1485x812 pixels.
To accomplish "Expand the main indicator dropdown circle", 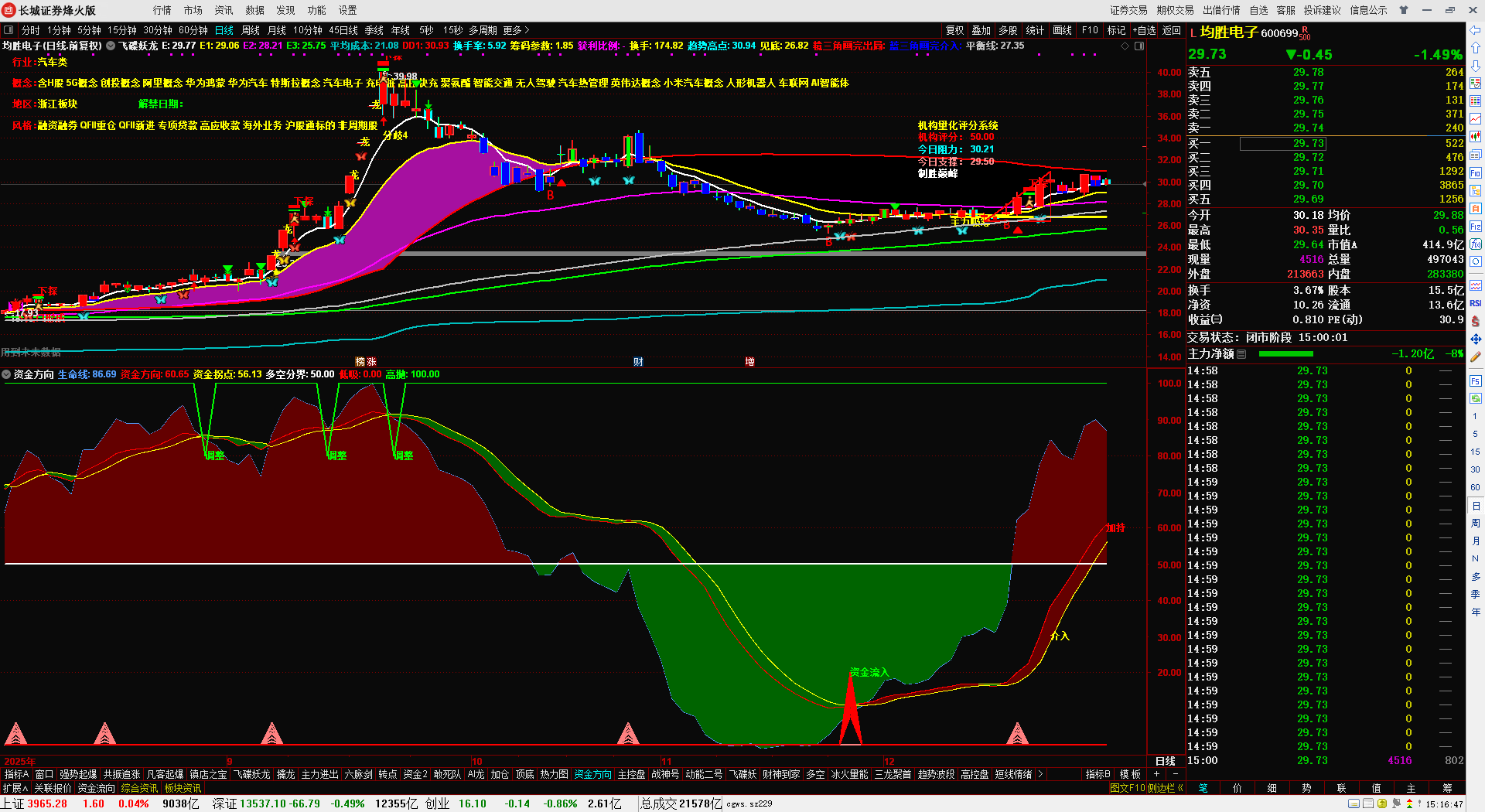I will (x=111, y=46).
